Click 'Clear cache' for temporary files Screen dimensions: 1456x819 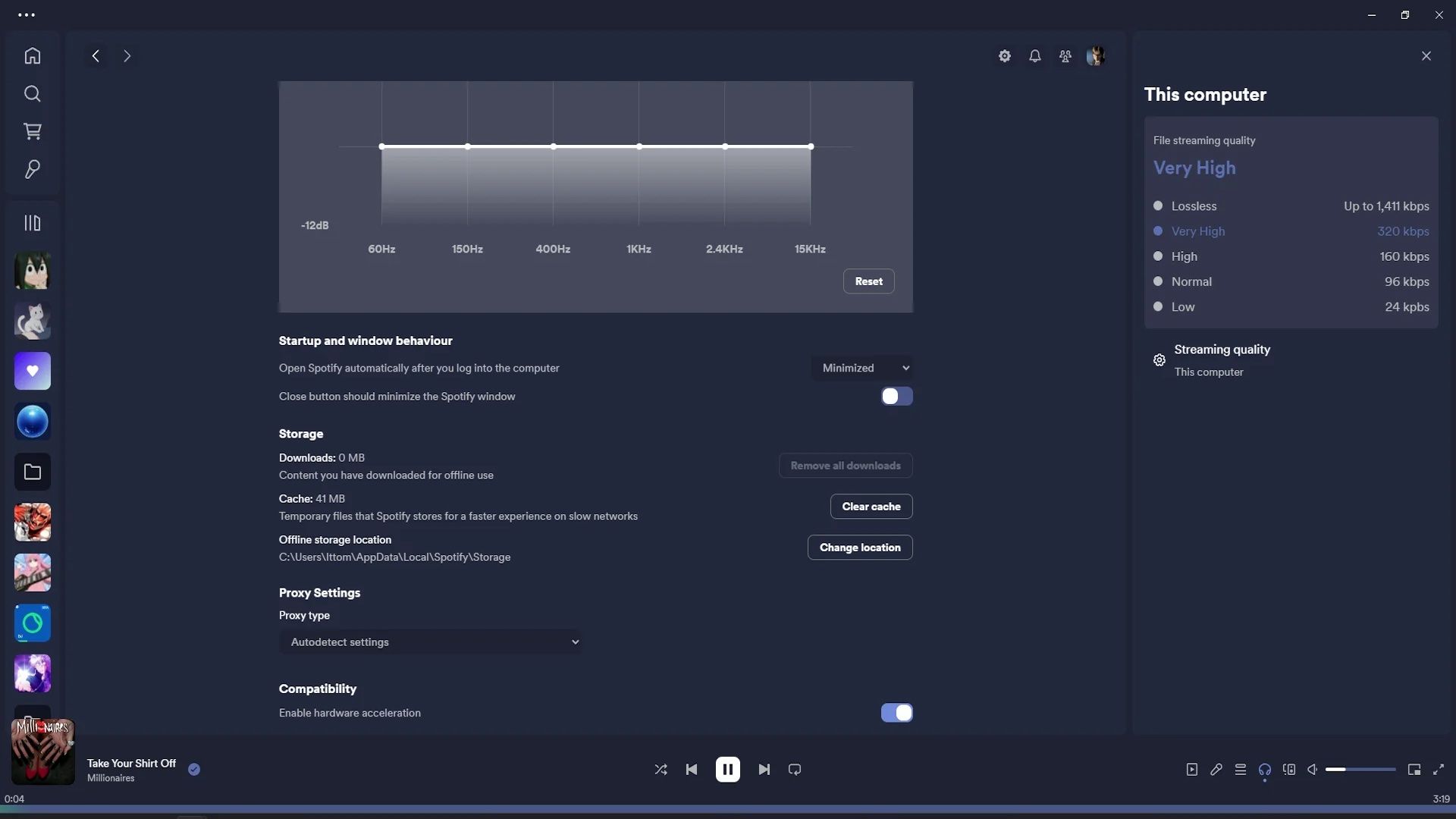point(871,506)
